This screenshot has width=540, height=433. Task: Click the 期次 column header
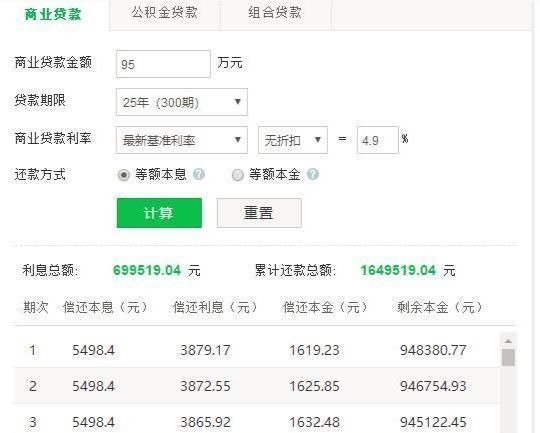click(x=36, y=307)
